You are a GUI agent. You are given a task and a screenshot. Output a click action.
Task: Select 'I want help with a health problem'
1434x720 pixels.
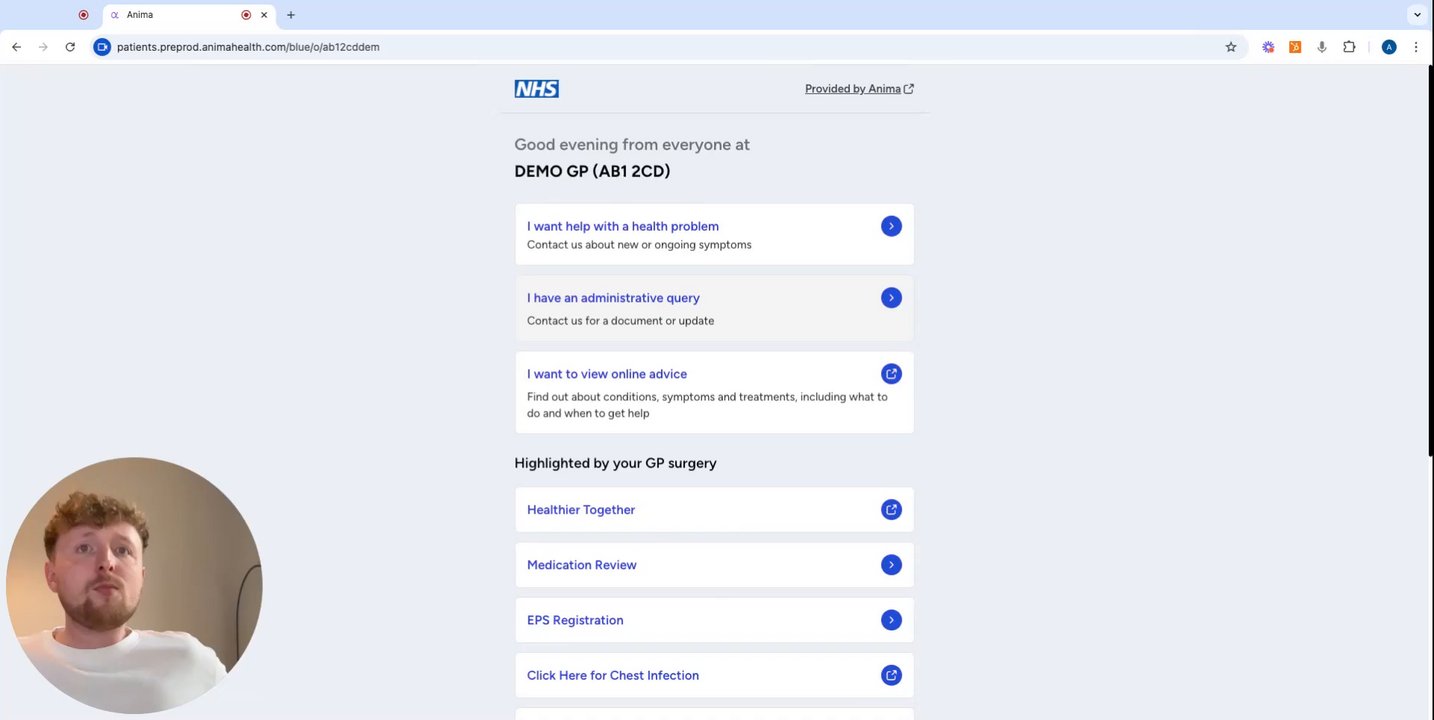tap(622, 226)
